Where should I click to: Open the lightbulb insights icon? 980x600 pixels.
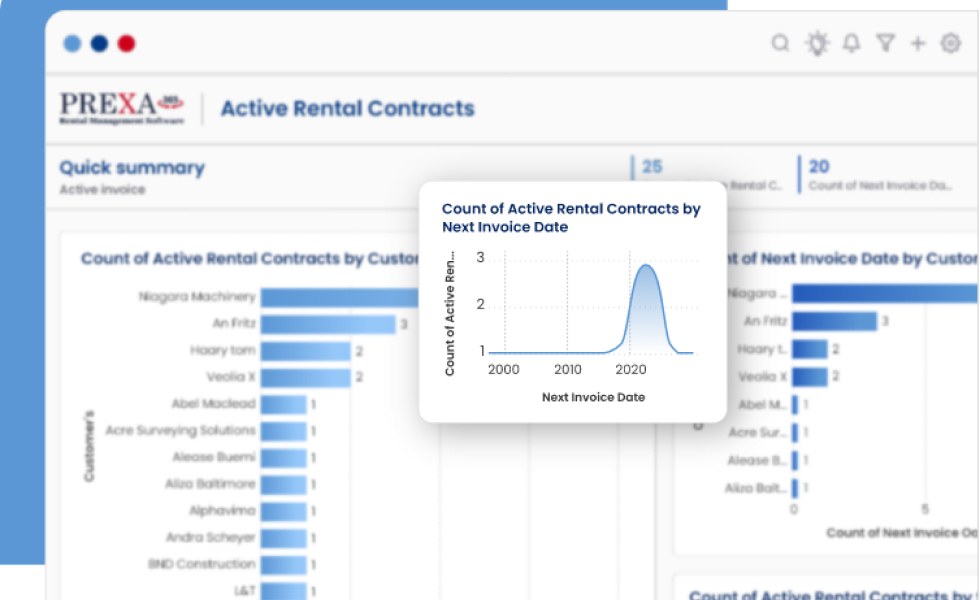tap(817, 43)
